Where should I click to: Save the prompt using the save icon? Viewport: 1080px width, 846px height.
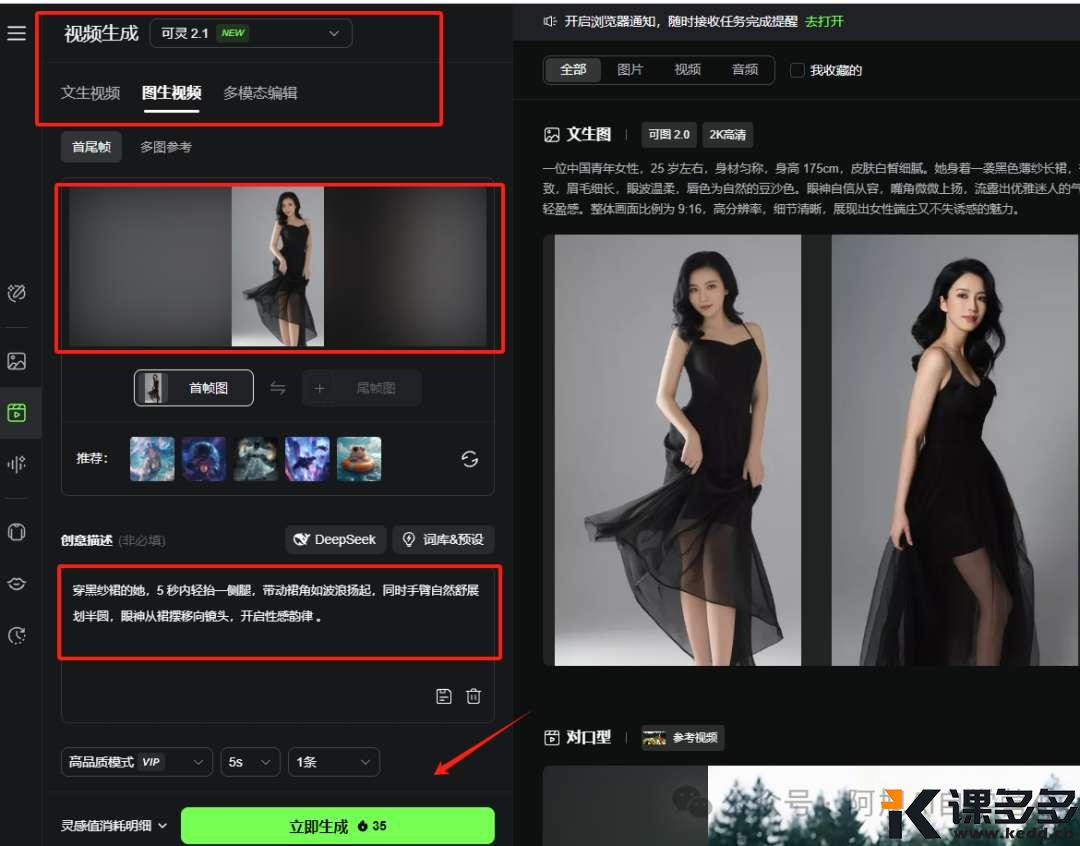[444, 696]
